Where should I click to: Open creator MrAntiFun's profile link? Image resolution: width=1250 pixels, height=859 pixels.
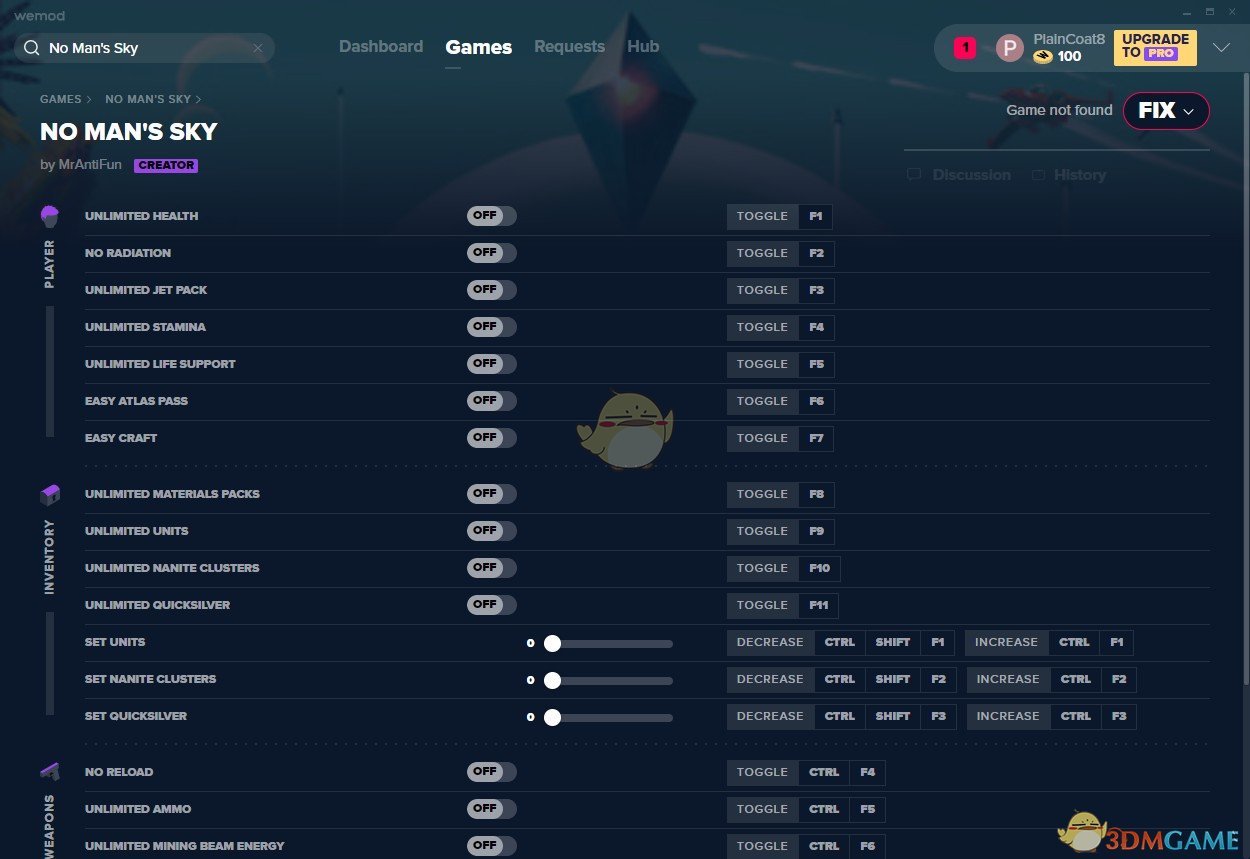coord(92,165)
